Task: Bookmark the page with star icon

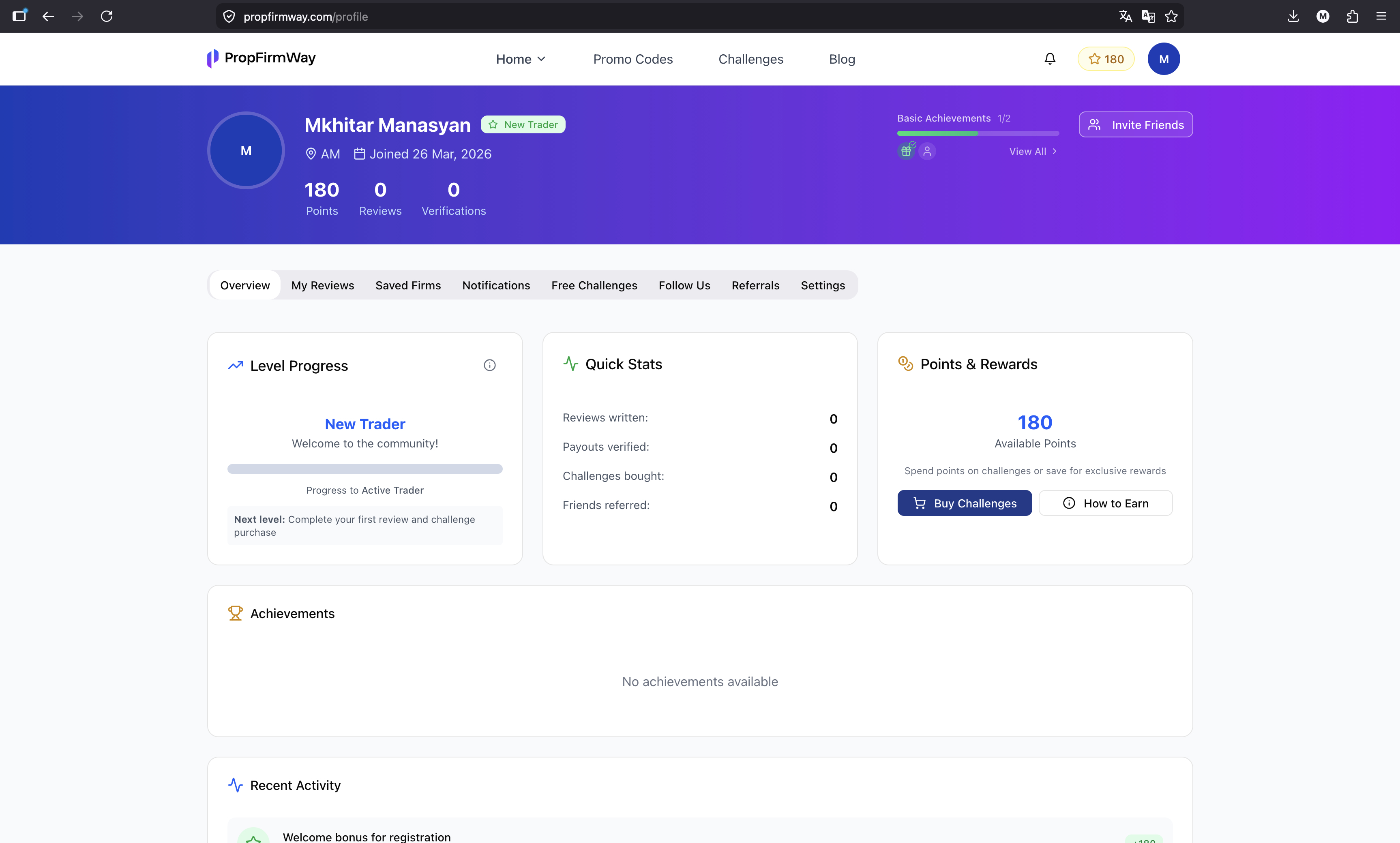Action: click(1171, 16)
